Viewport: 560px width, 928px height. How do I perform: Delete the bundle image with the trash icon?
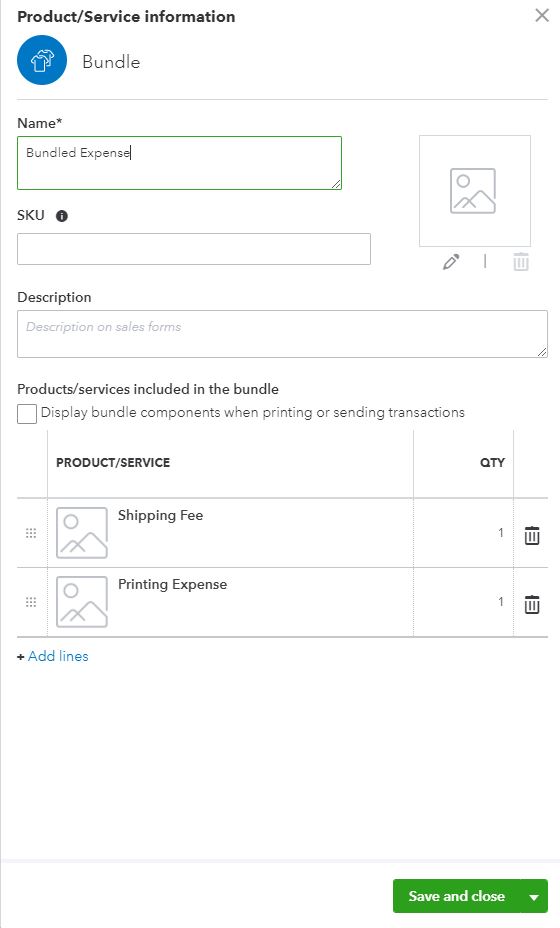coord(521,262)
